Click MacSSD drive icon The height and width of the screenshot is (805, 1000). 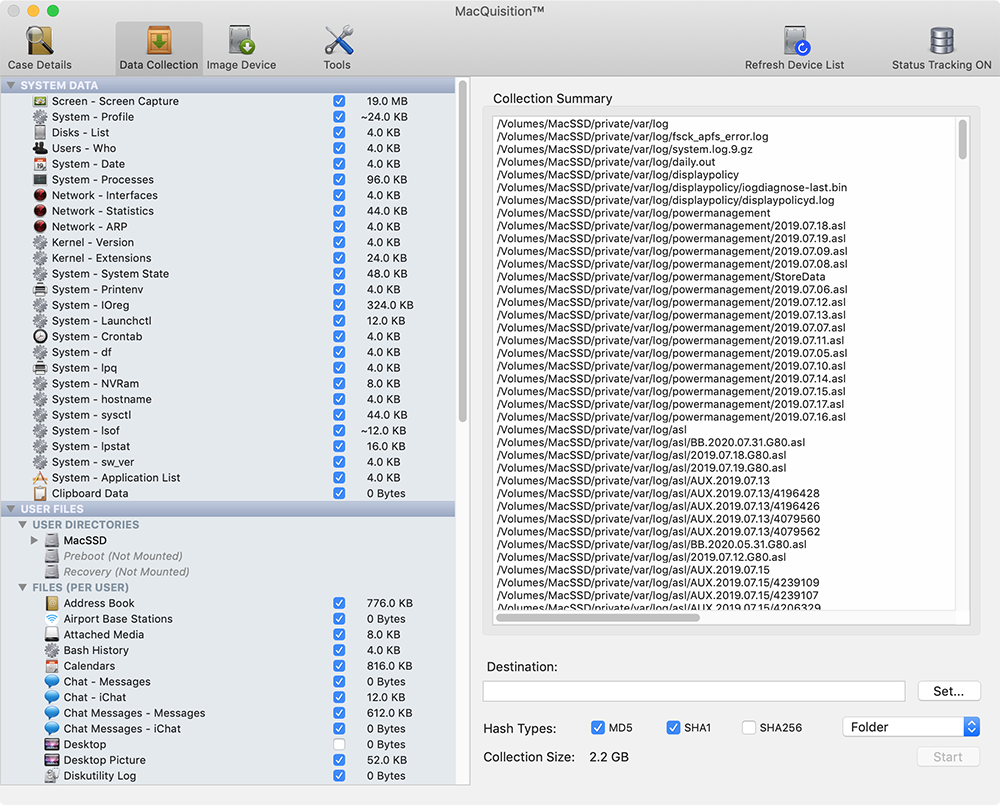[52, 540]
